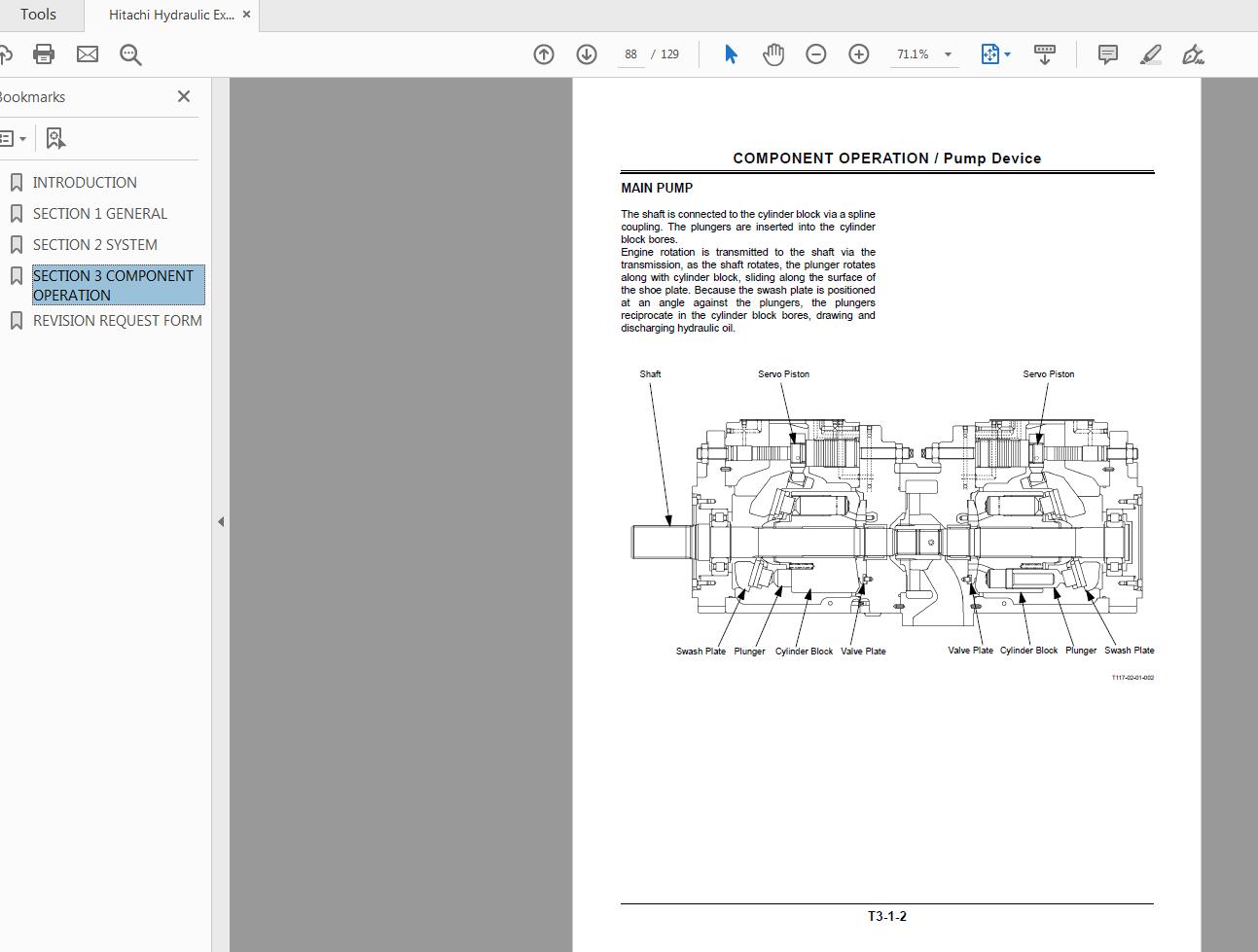
Task: Switch to the Tools tab
Action: click(39, 14)
